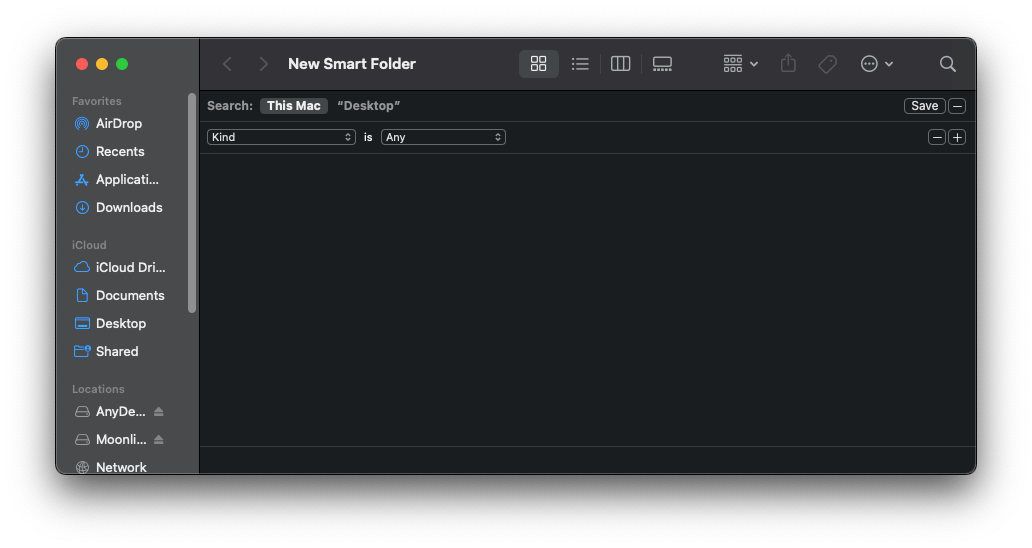Eject the AnyDe... volume

point(159,411)
